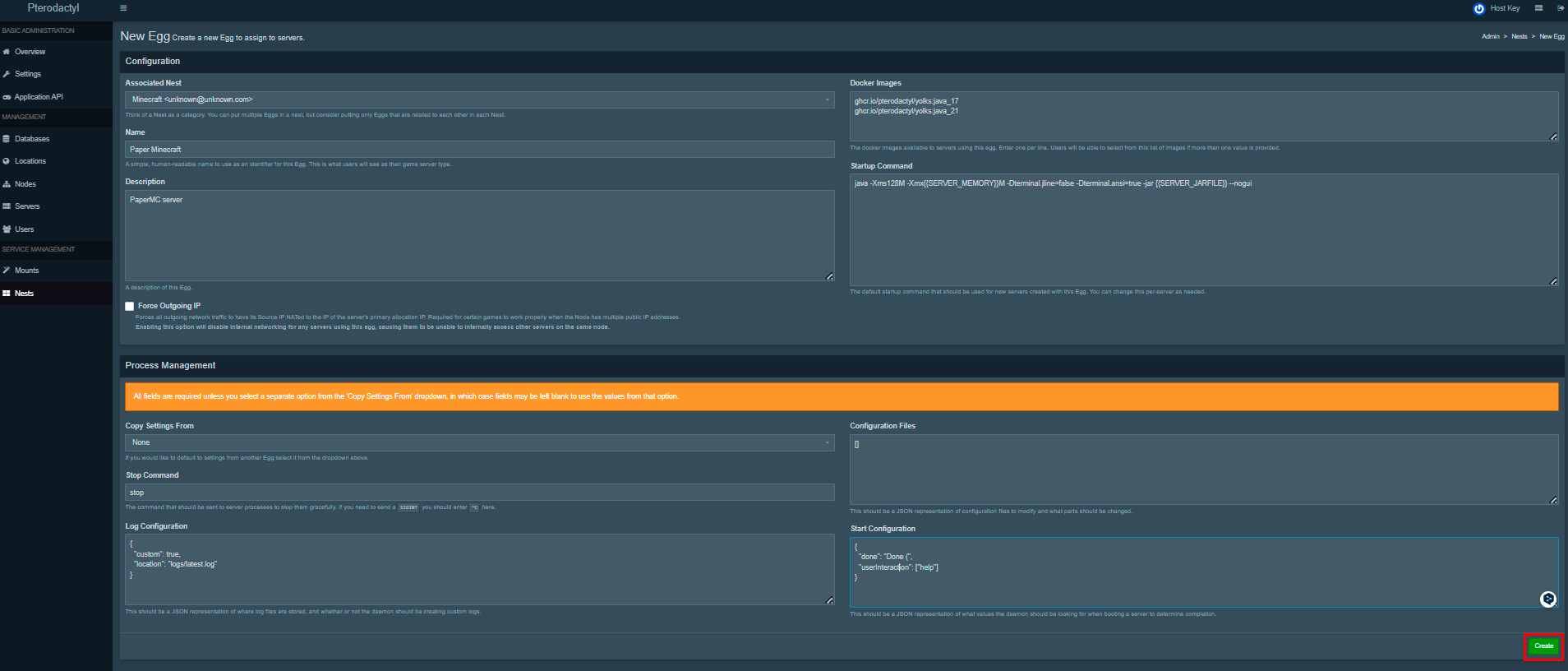The image size is (1568, 671).
Task: Click the Databases icon in sidebar
Action: (x=7, y=139)
